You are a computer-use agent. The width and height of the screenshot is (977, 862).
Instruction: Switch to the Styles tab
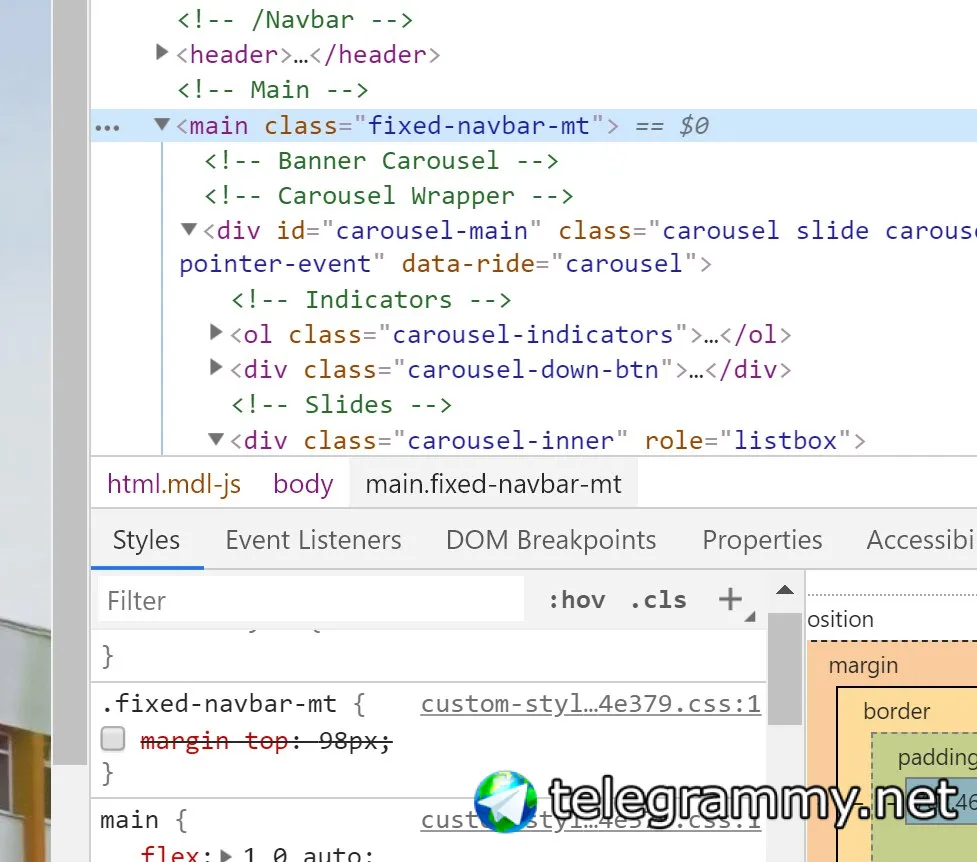146,540
